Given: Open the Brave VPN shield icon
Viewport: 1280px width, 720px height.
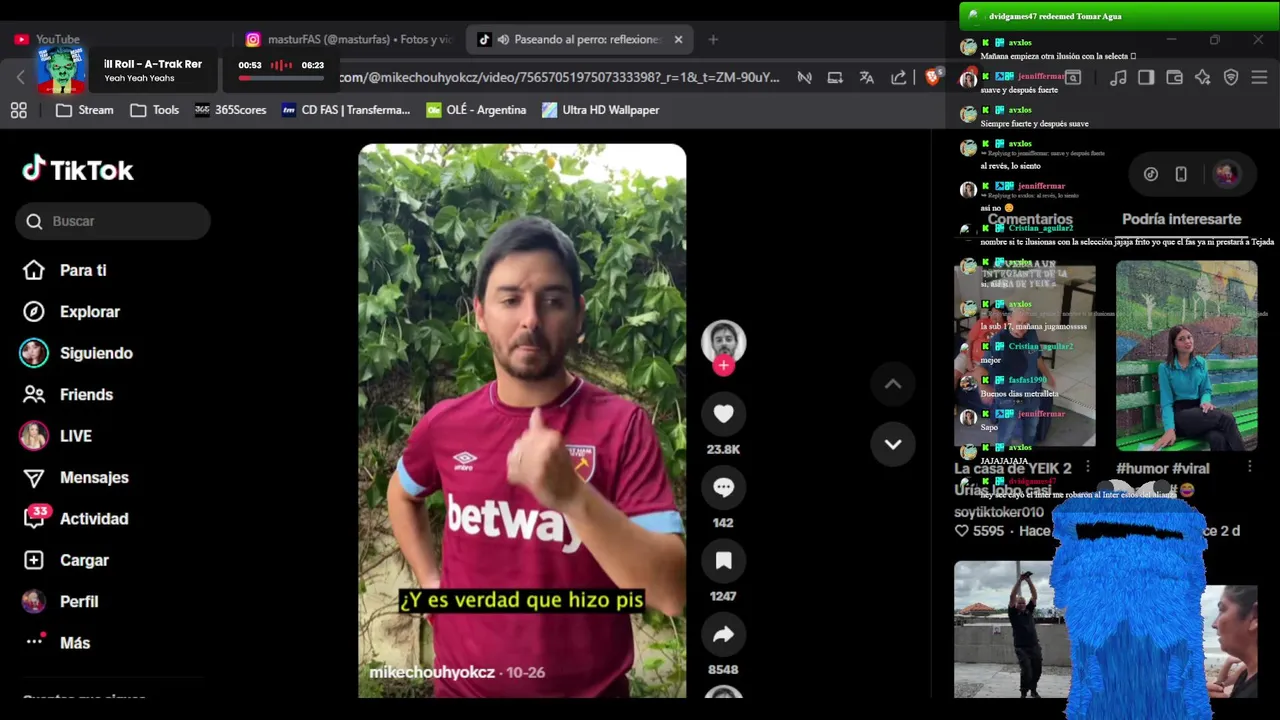Looking at the screenshot, I should pos(1231,77).
